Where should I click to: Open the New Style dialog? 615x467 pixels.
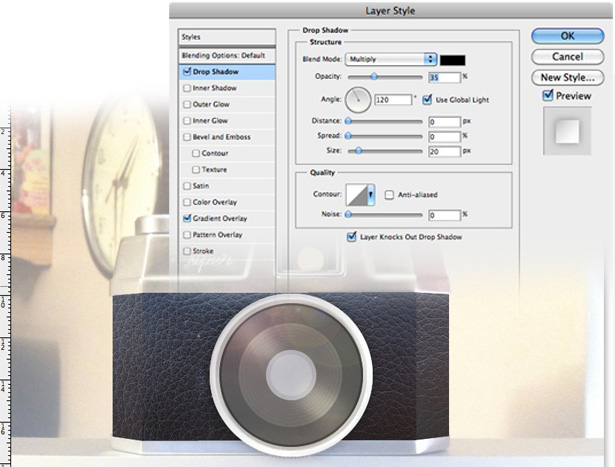pyautogui.click(x=567, y=78)
